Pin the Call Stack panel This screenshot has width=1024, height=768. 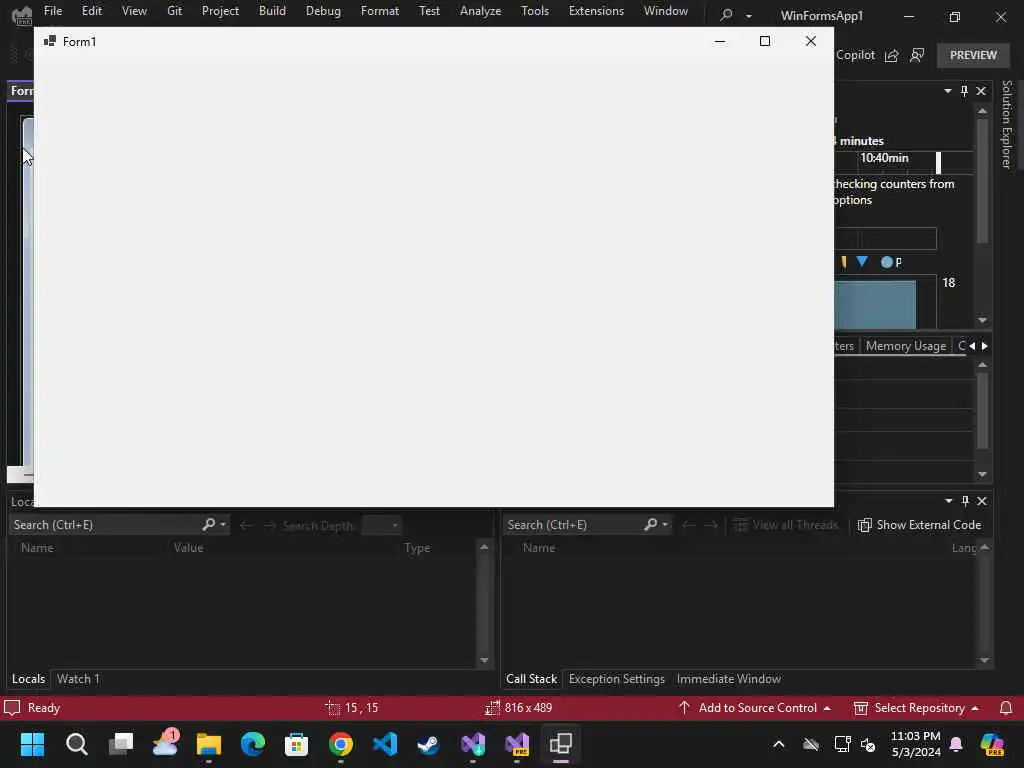(x=965, y=501)
